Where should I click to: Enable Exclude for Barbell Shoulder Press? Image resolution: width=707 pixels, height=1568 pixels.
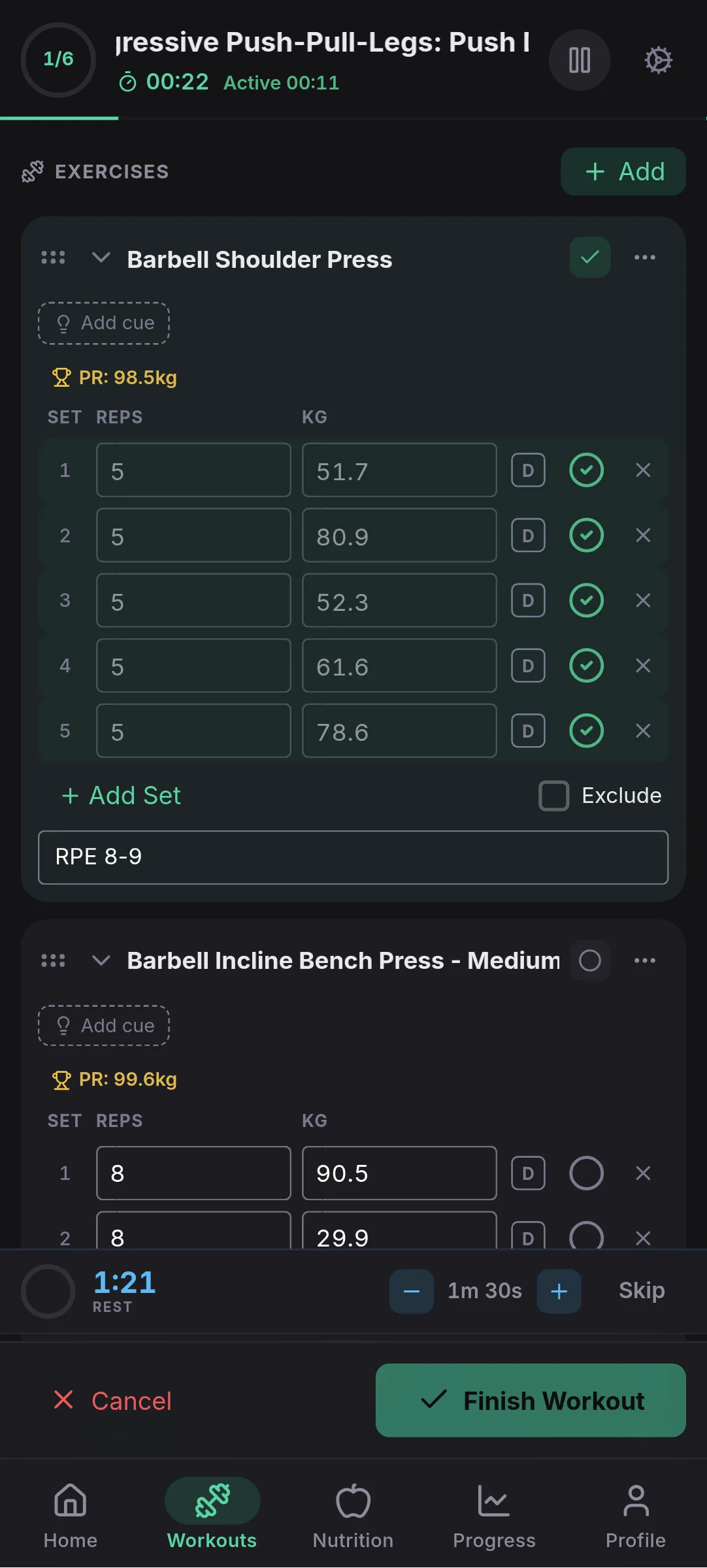[x=553, y=795]
